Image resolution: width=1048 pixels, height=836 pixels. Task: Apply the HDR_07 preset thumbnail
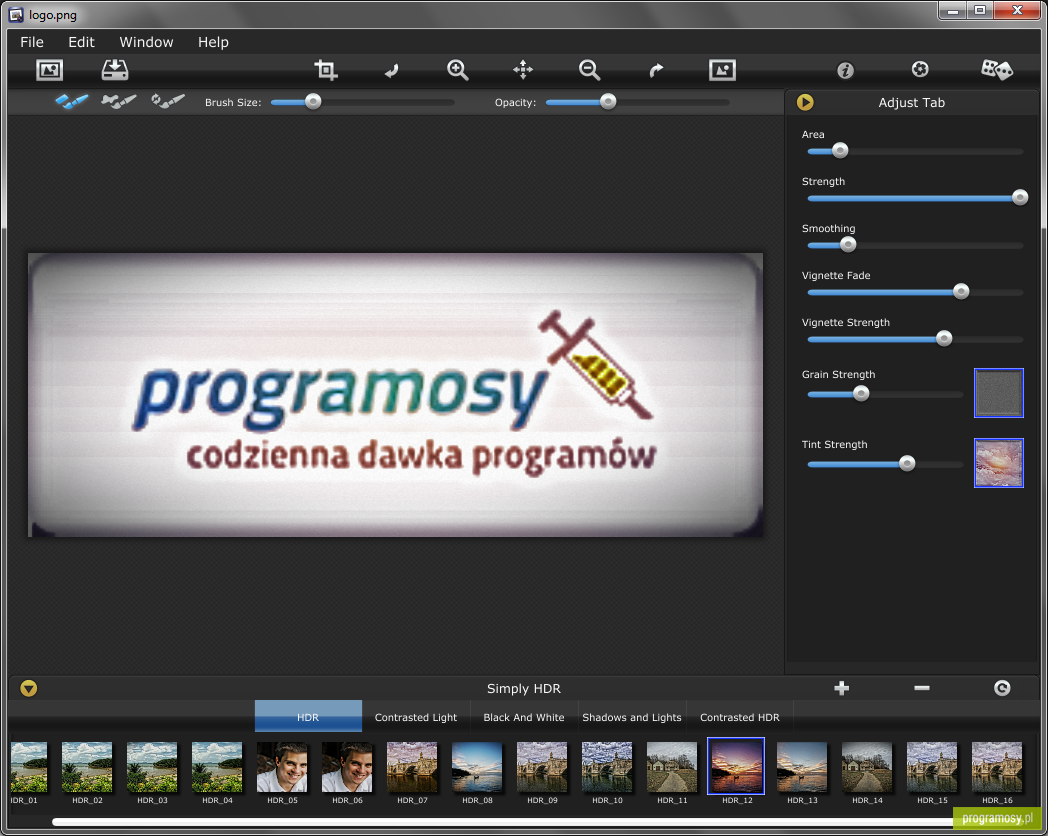click(412, 767)
